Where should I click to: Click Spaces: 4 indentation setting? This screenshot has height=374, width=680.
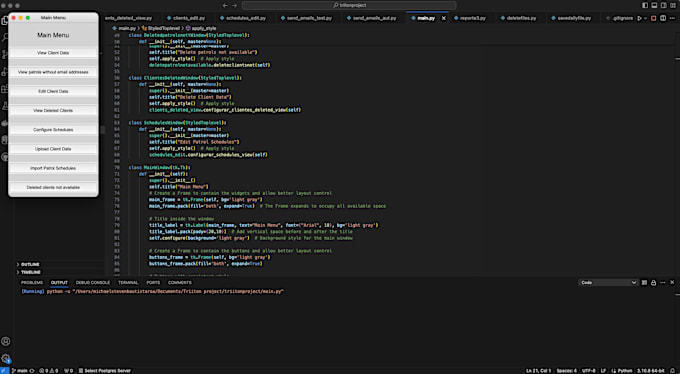[x=566, y=371]
